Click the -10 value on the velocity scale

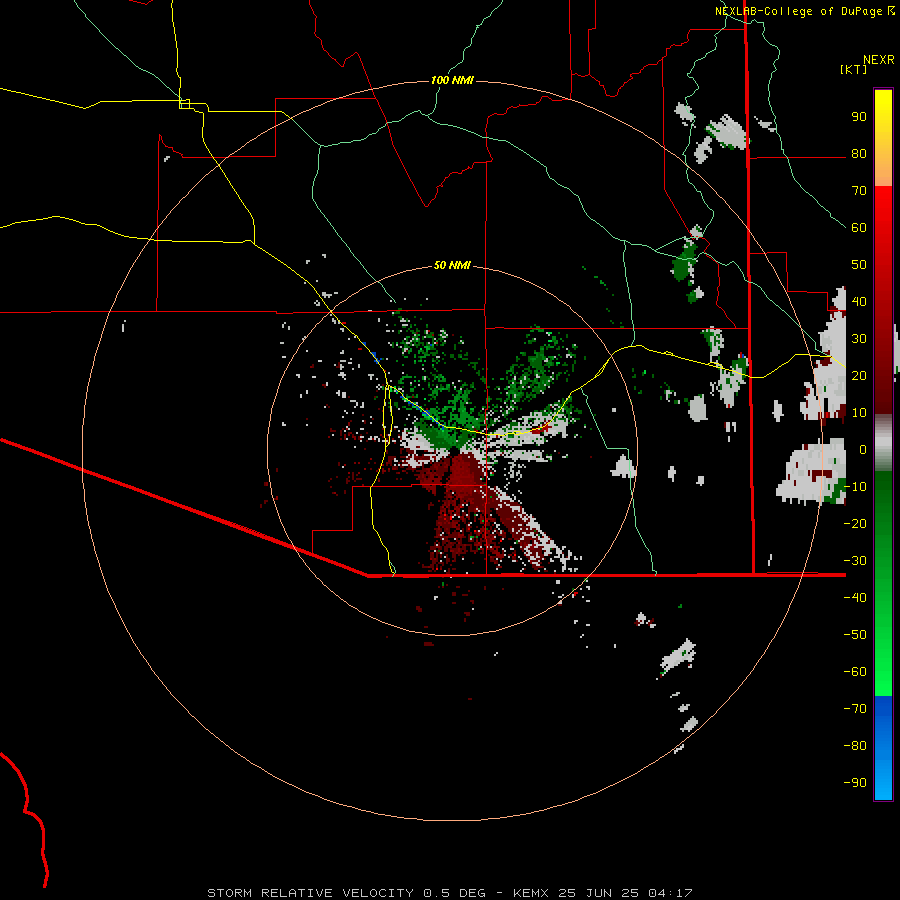click(x=855, y=487)
